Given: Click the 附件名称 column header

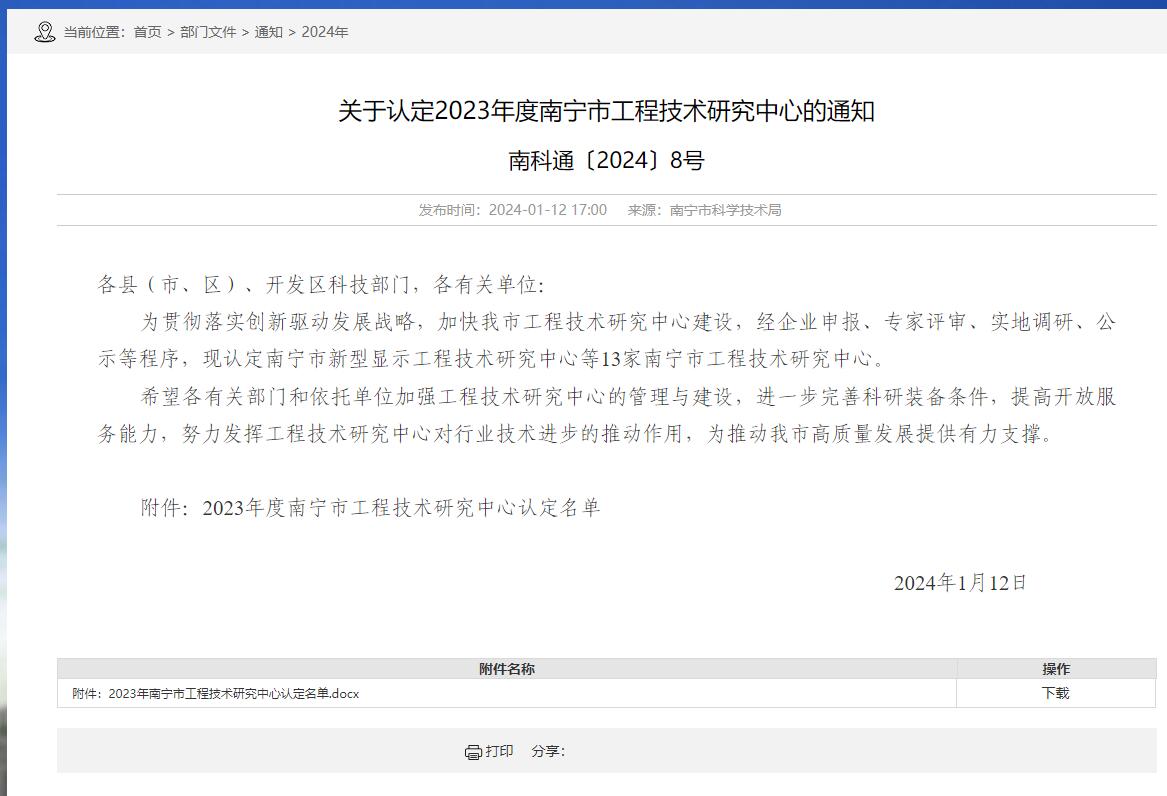Looking at the screenshot, I should coord(507,669).
